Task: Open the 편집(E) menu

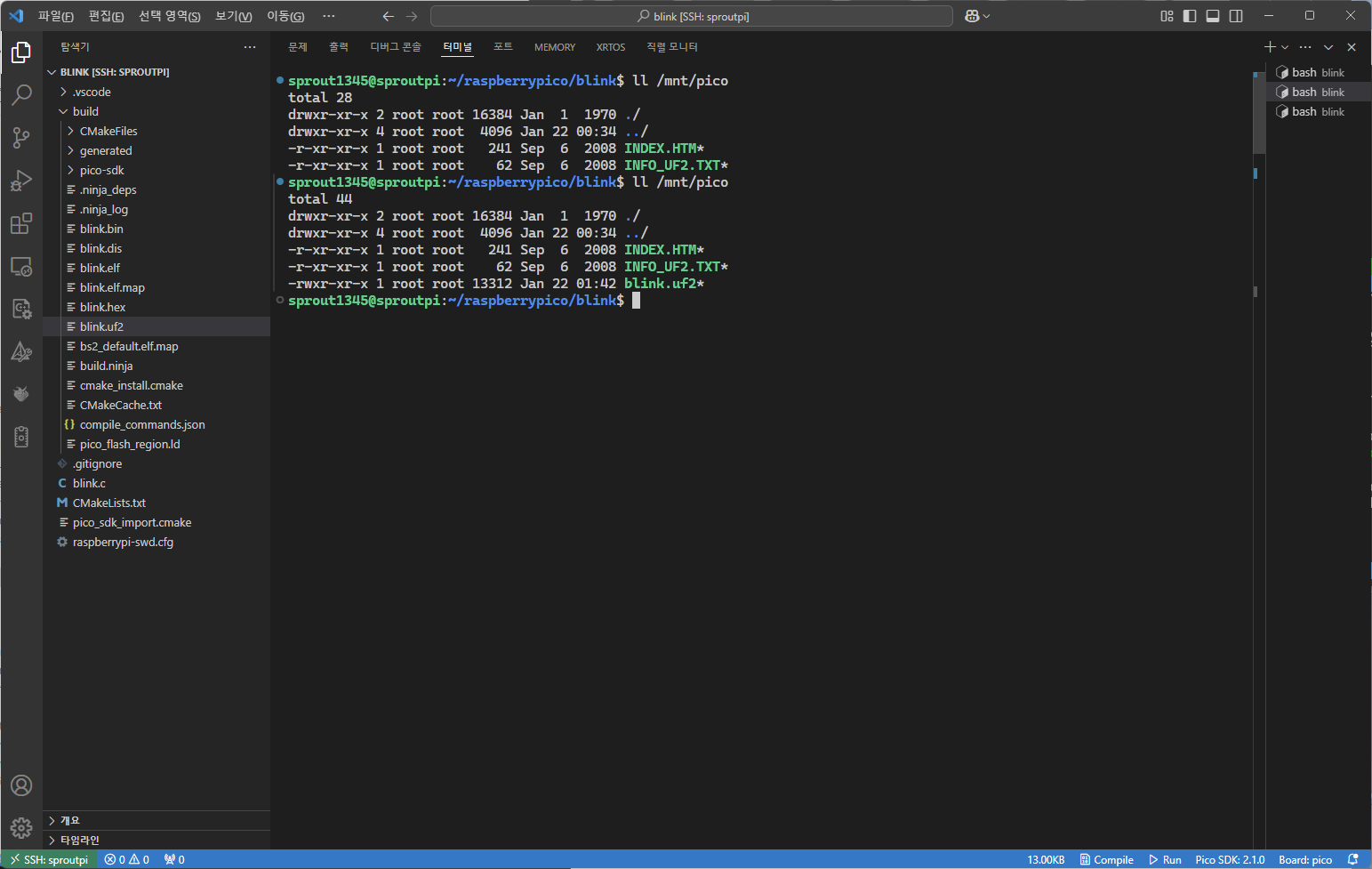Action: pos(107,16)
